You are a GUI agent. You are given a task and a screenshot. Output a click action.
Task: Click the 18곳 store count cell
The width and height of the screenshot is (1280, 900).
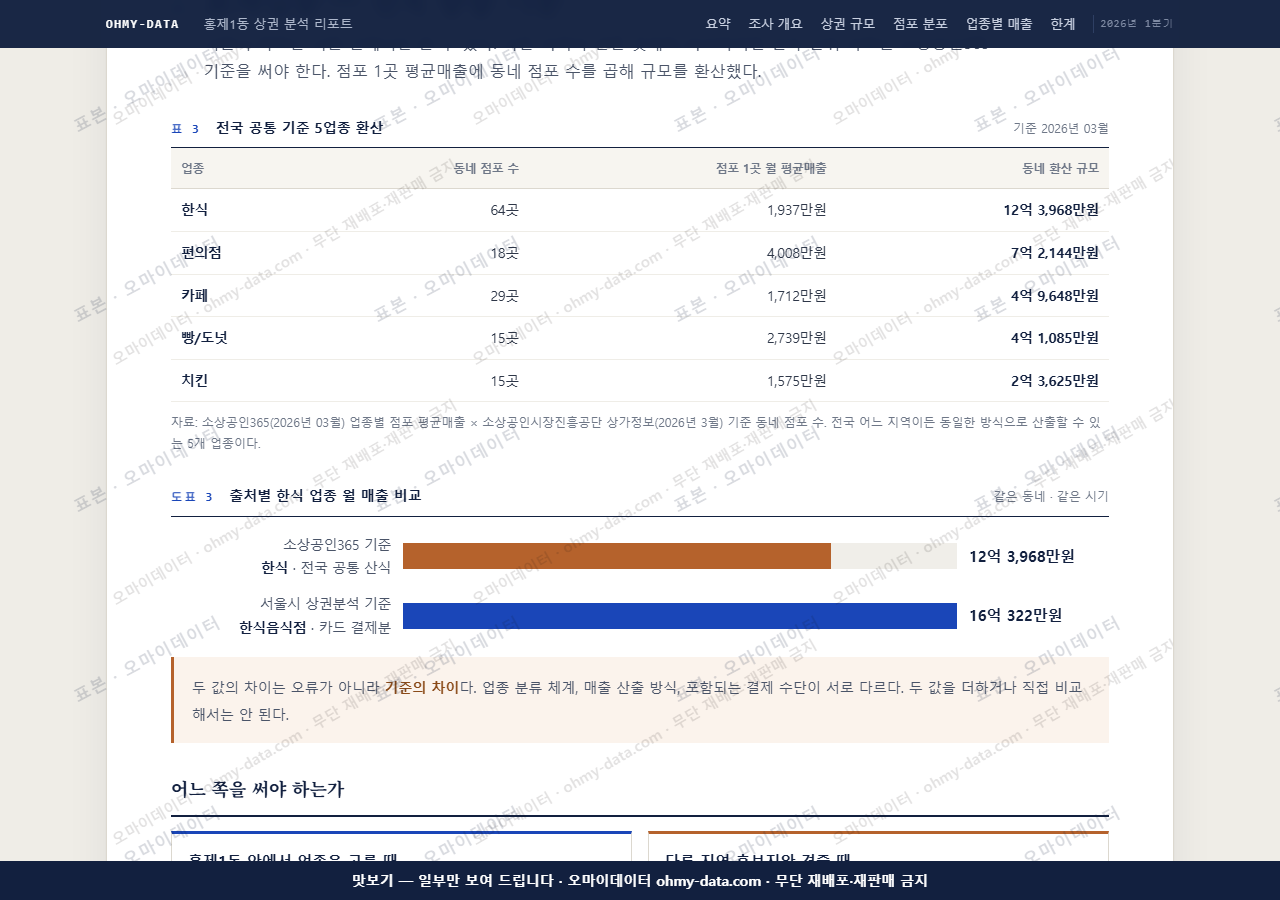click(504, 253)
